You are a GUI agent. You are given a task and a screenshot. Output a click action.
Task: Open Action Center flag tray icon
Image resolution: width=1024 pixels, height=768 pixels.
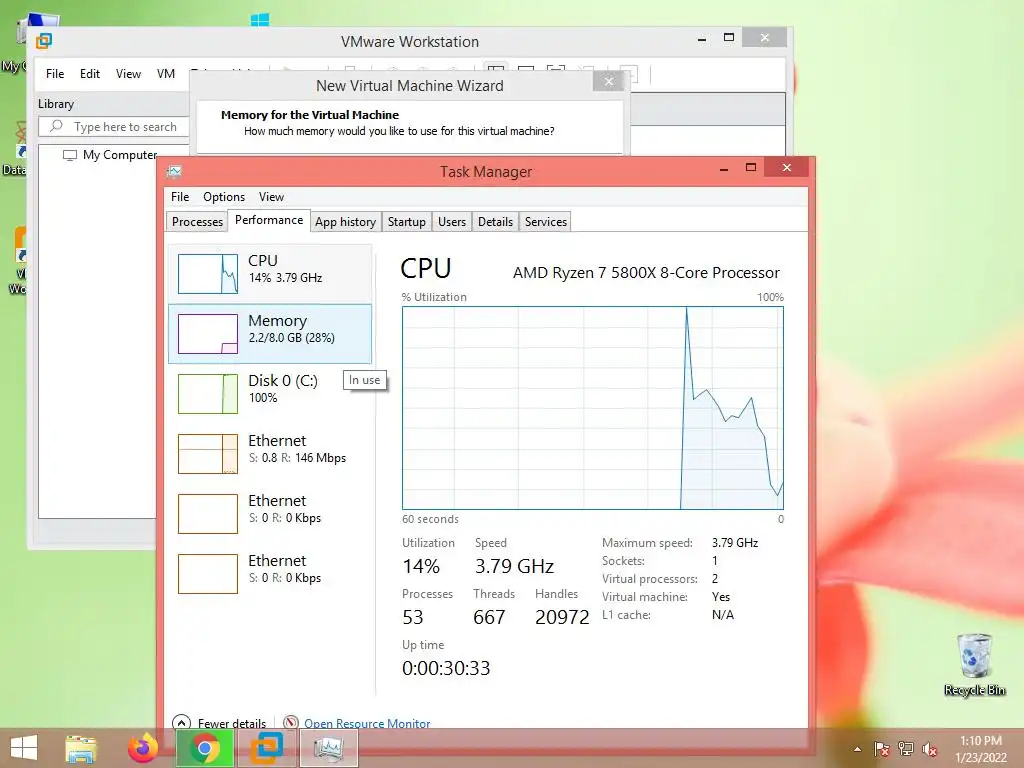coord(881,749)
